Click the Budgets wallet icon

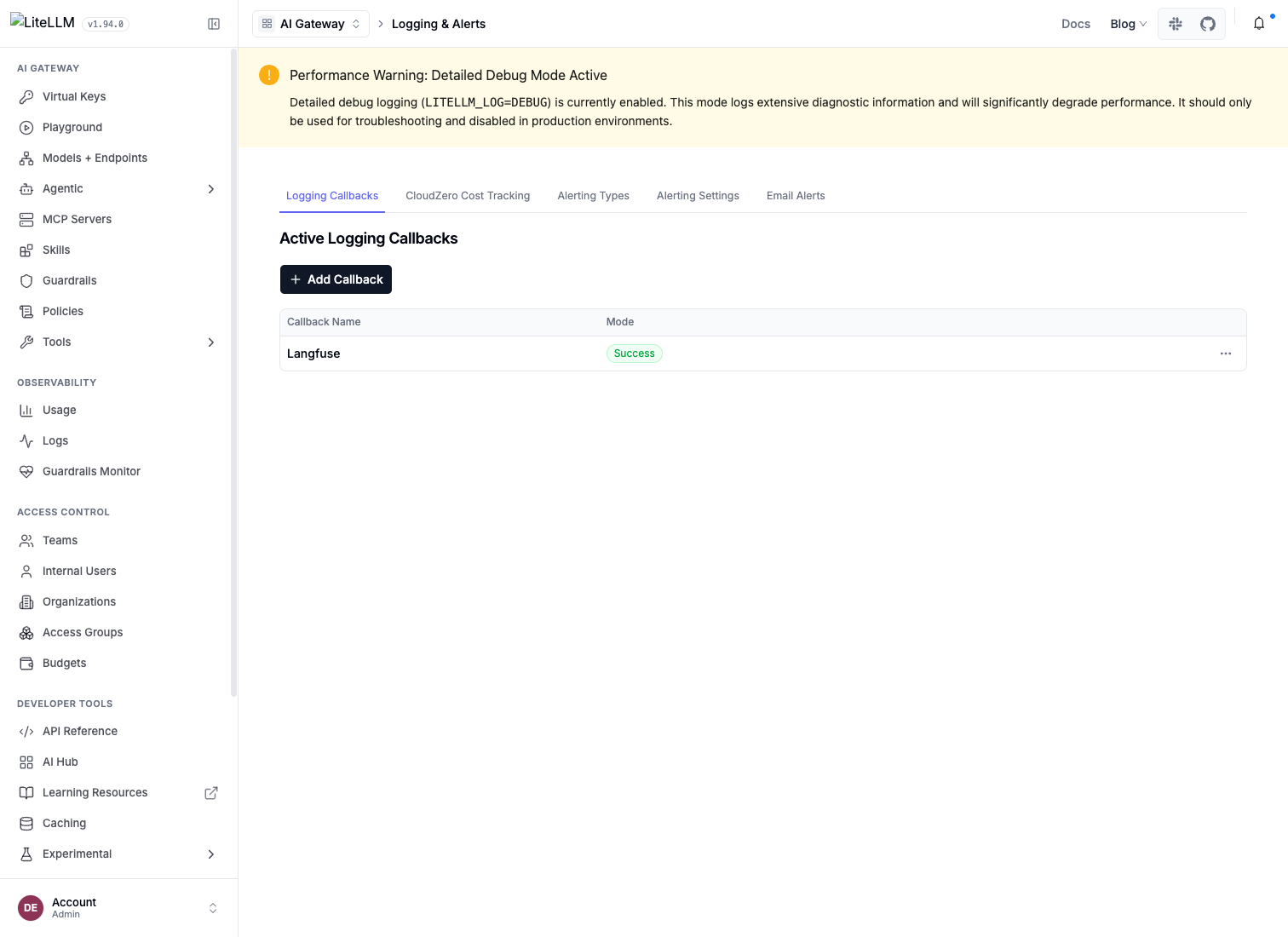pyautogui.click(x=26, y=664)
